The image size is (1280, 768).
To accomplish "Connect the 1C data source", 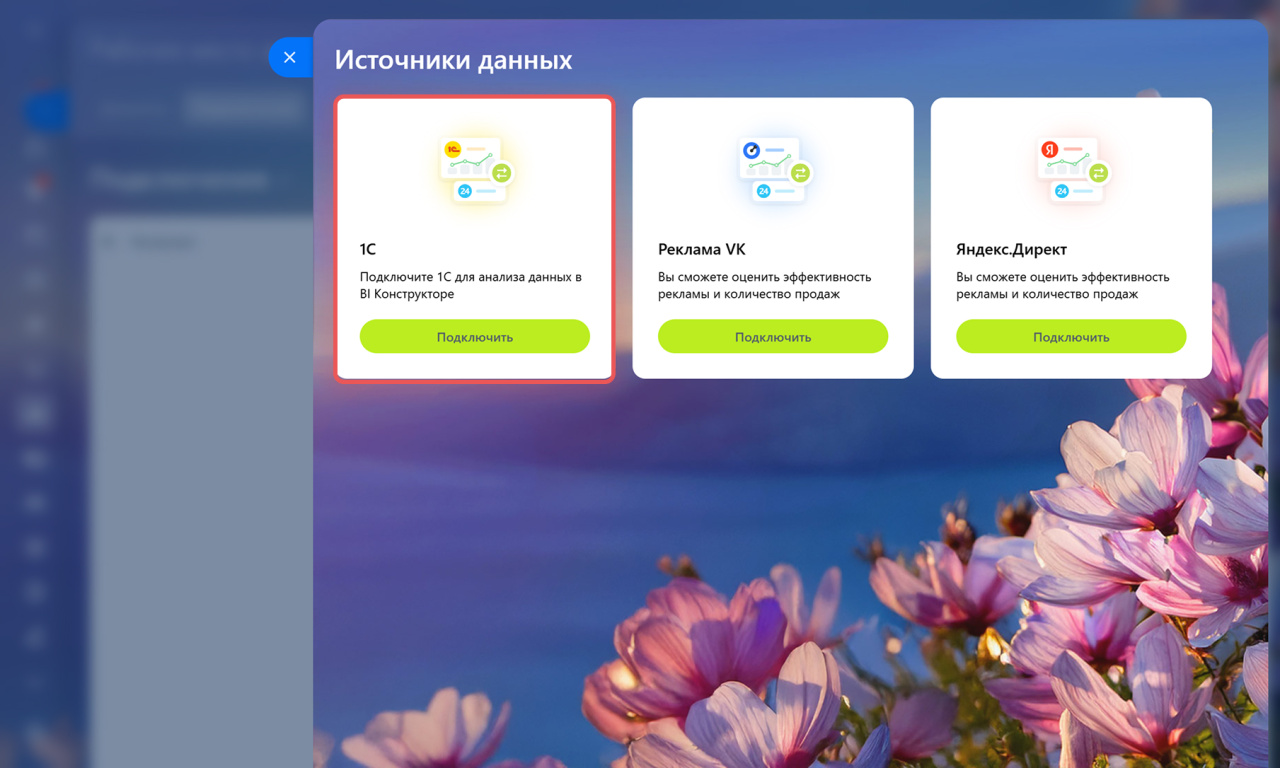I will 475,337.
